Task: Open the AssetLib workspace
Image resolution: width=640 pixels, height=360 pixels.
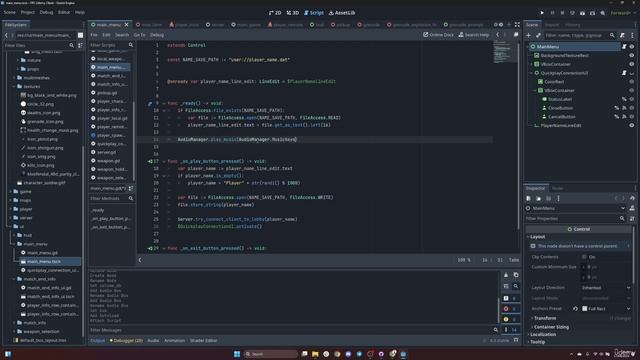Action: tap(342, 13)
